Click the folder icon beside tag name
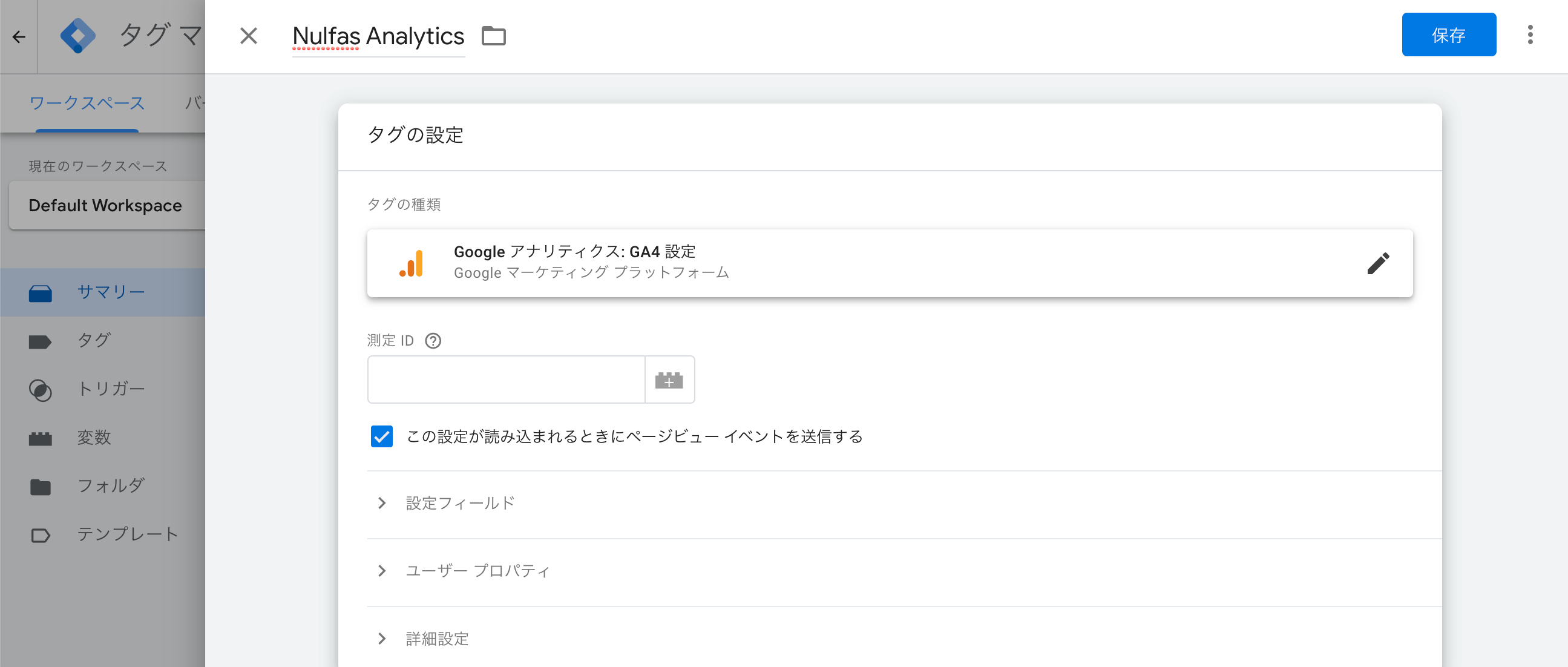1568x667 pixels. 493,36
